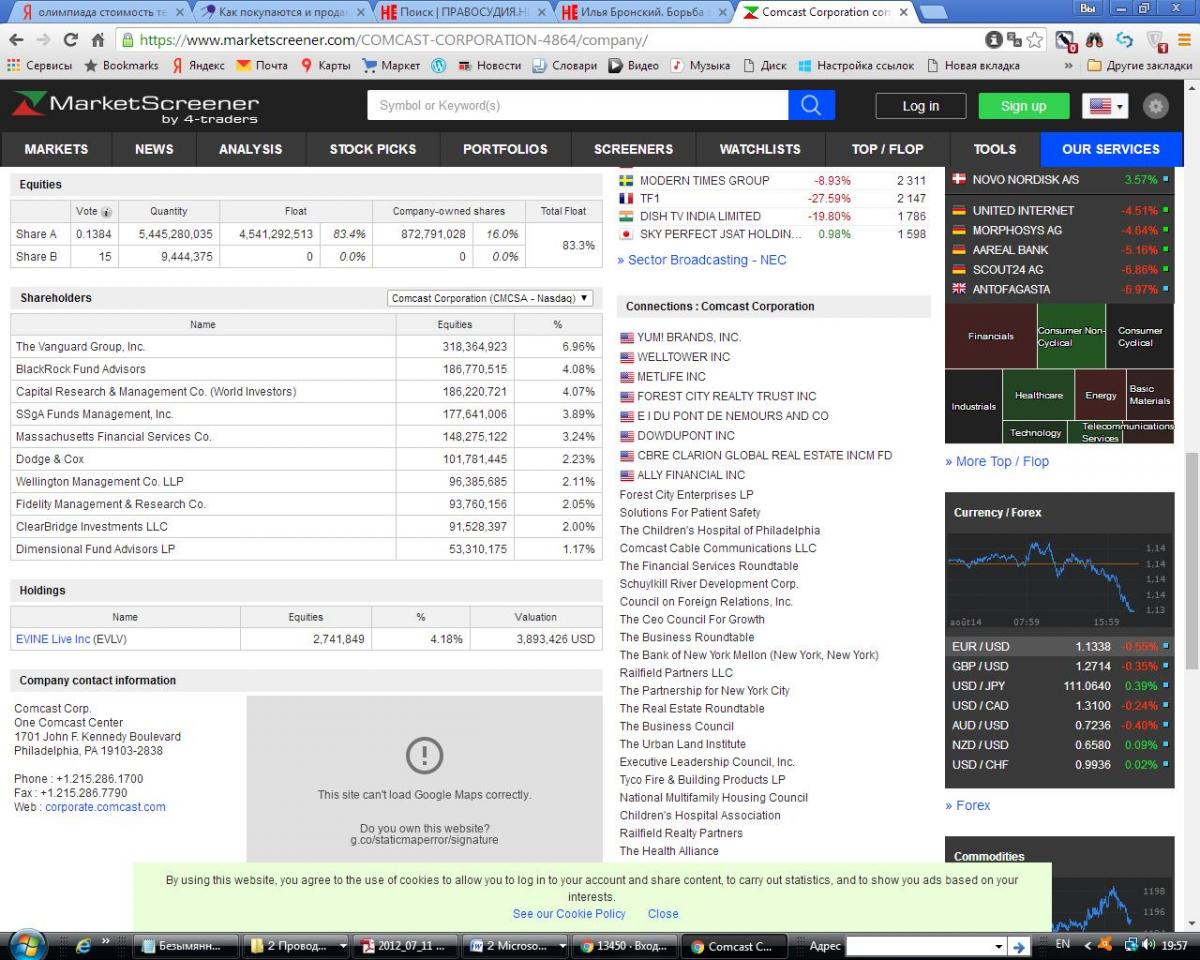The image size is (1200, 960).
Task: Go back using the browser back arrow
Action: coord(16,40)
